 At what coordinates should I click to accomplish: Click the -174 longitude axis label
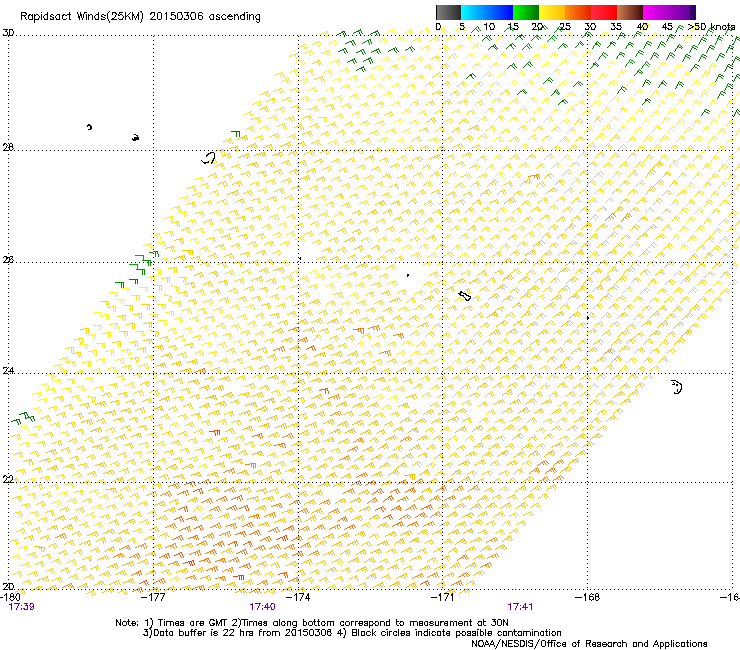pos(298,597)
